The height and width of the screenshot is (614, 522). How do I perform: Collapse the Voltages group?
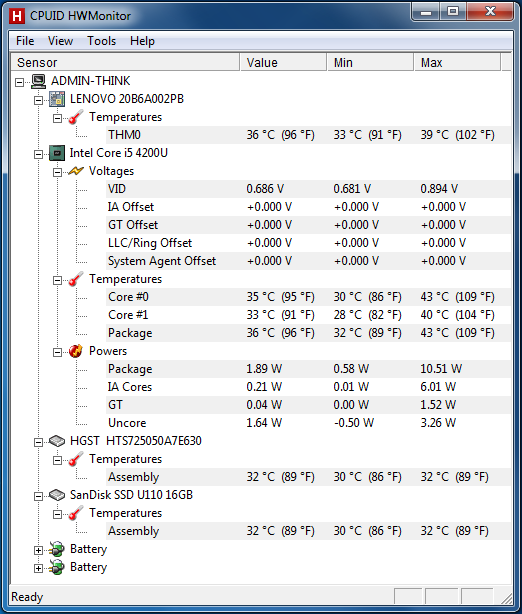57,172
